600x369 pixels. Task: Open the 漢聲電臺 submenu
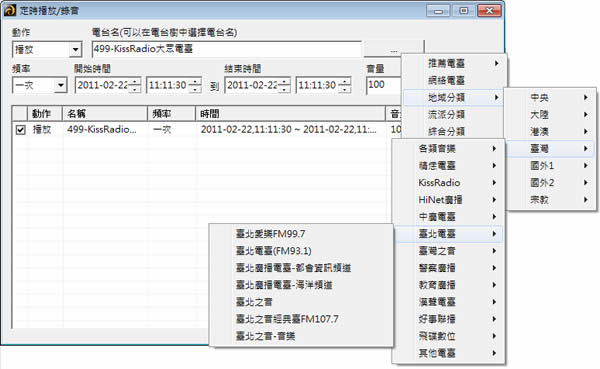pyautogui.click(x=448, y=302)
